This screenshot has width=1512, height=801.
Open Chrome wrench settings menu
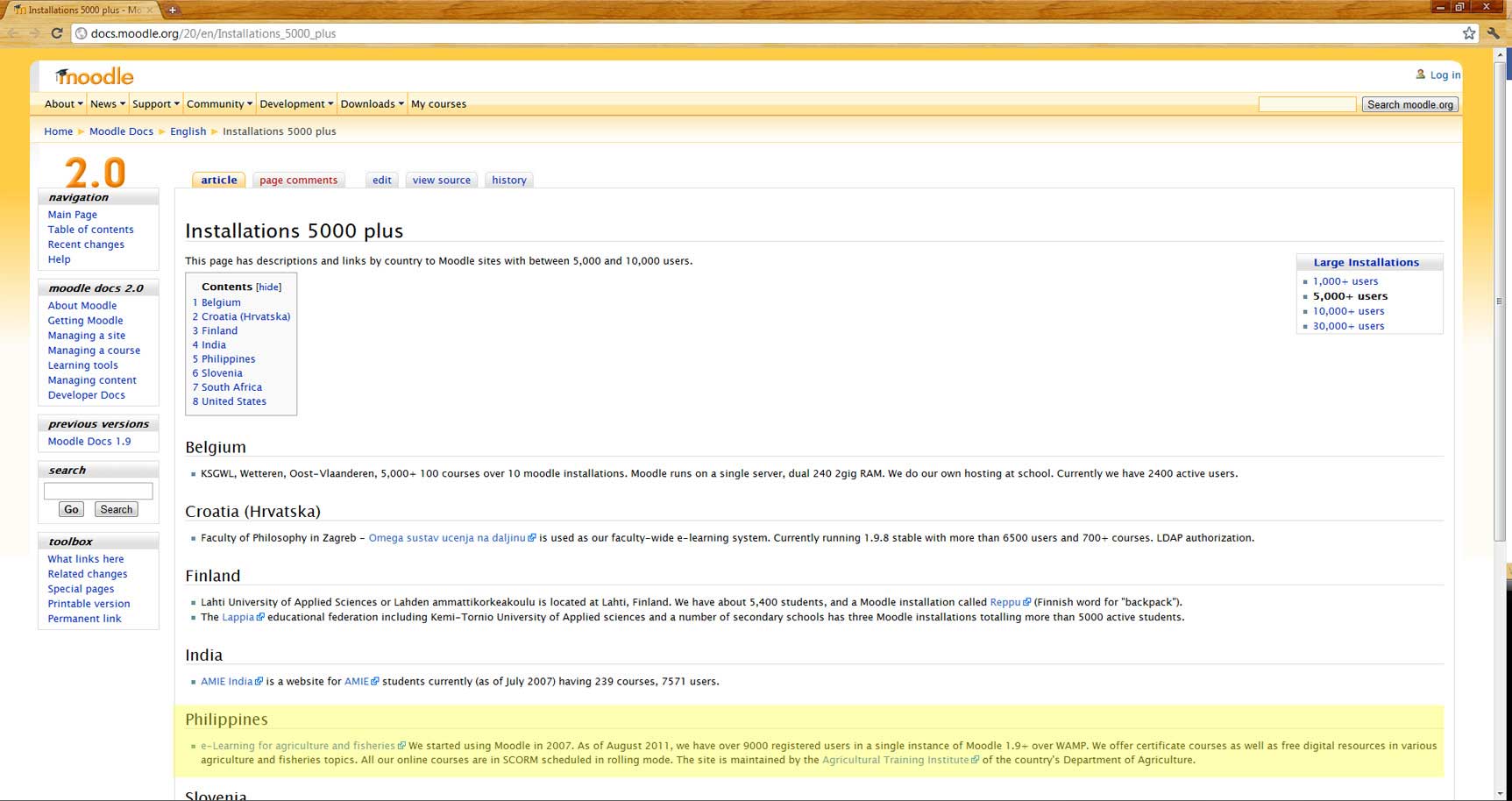pyautogui.click(x=1494, y=33)
